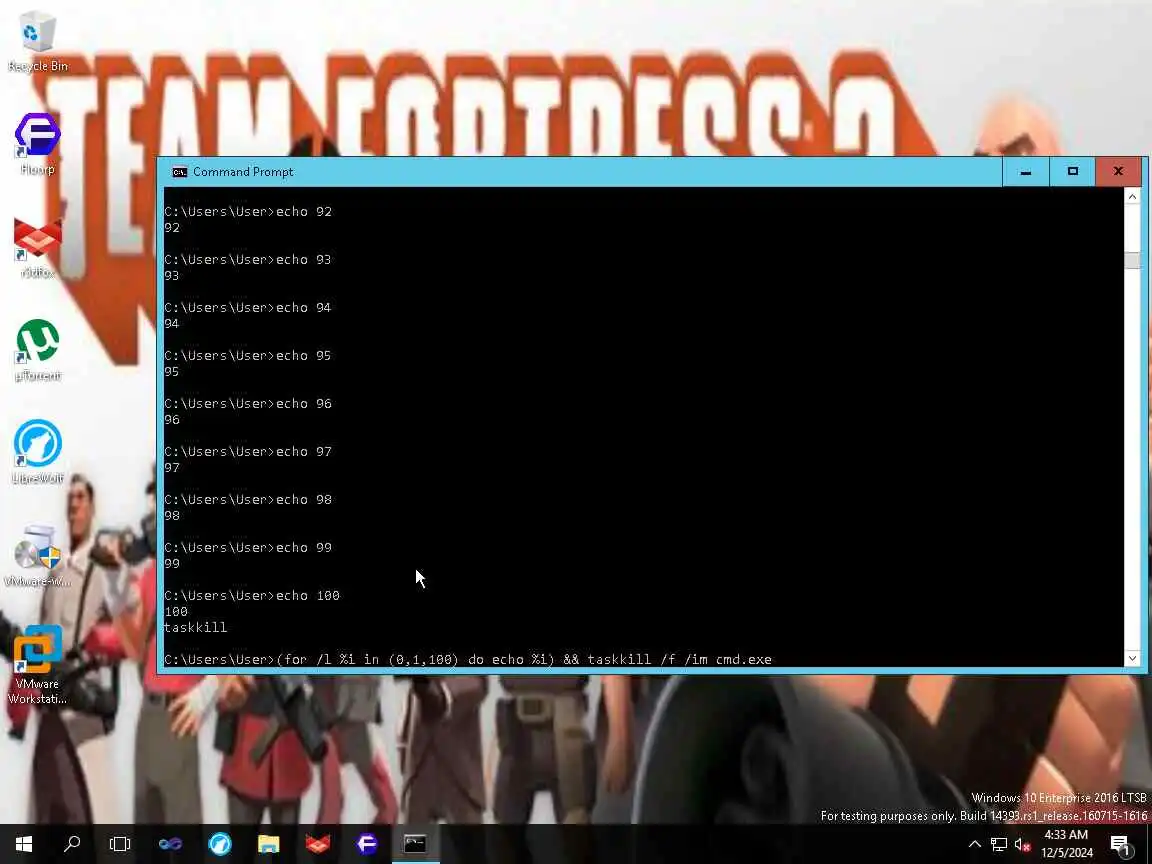
Task: Open the VMware-w... installer icon
Action: pyautogui.click(x=37, y=556)
